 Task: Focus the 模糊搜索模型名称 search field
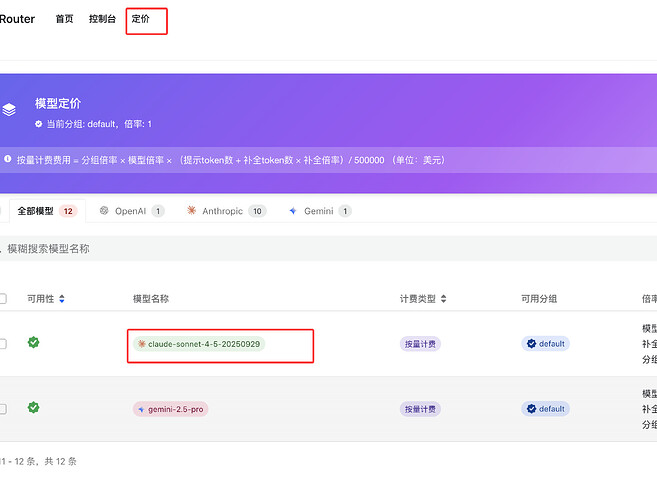(328, 249)
